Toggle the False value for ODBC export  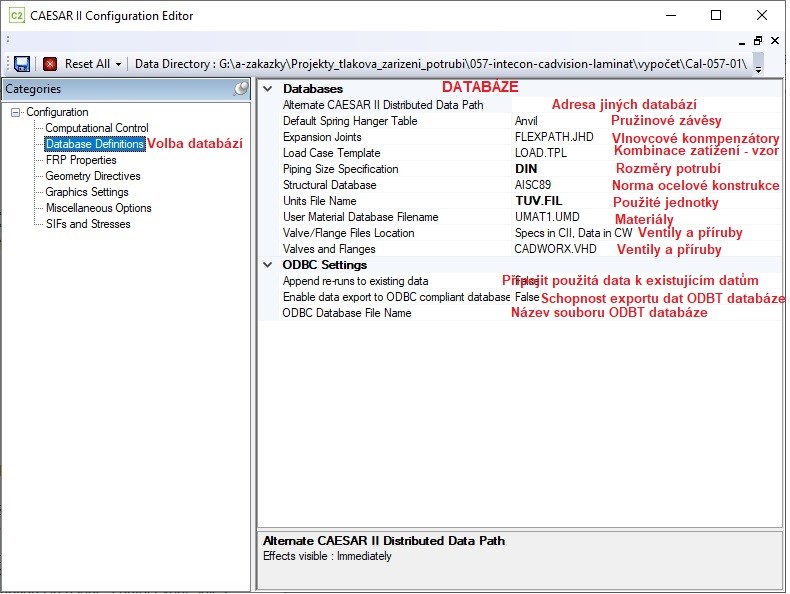(526, 297)
